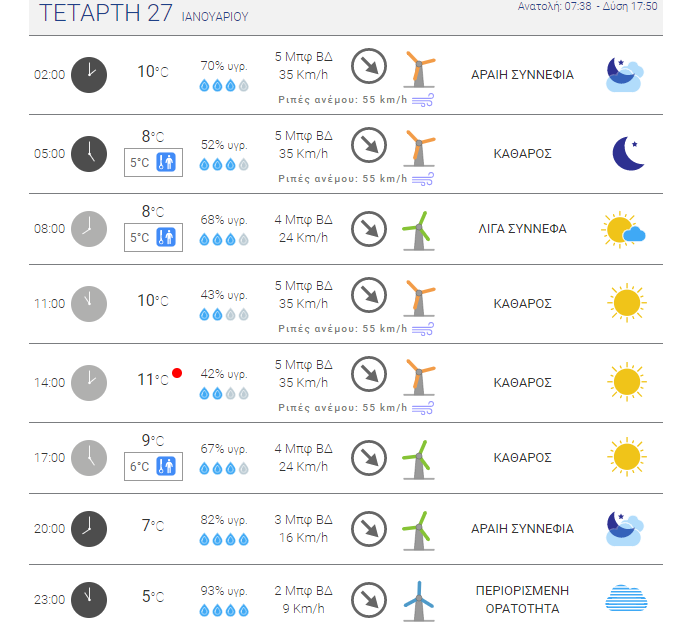
Task: Click the 6°C feels-like box at 17:00
Action: (153, 466)
